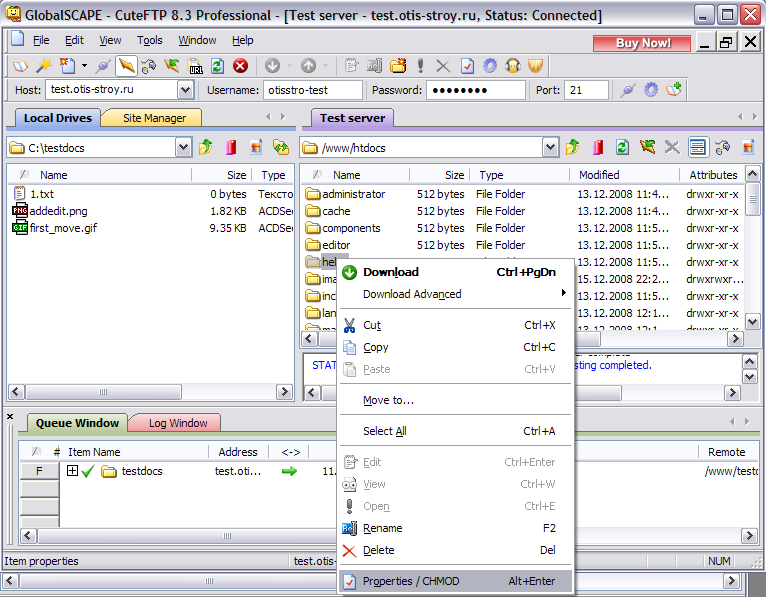Click local pane horizontal scrollbar right arrow
The width and height of the screenshot is (766, 597).
tap(284, 391)
